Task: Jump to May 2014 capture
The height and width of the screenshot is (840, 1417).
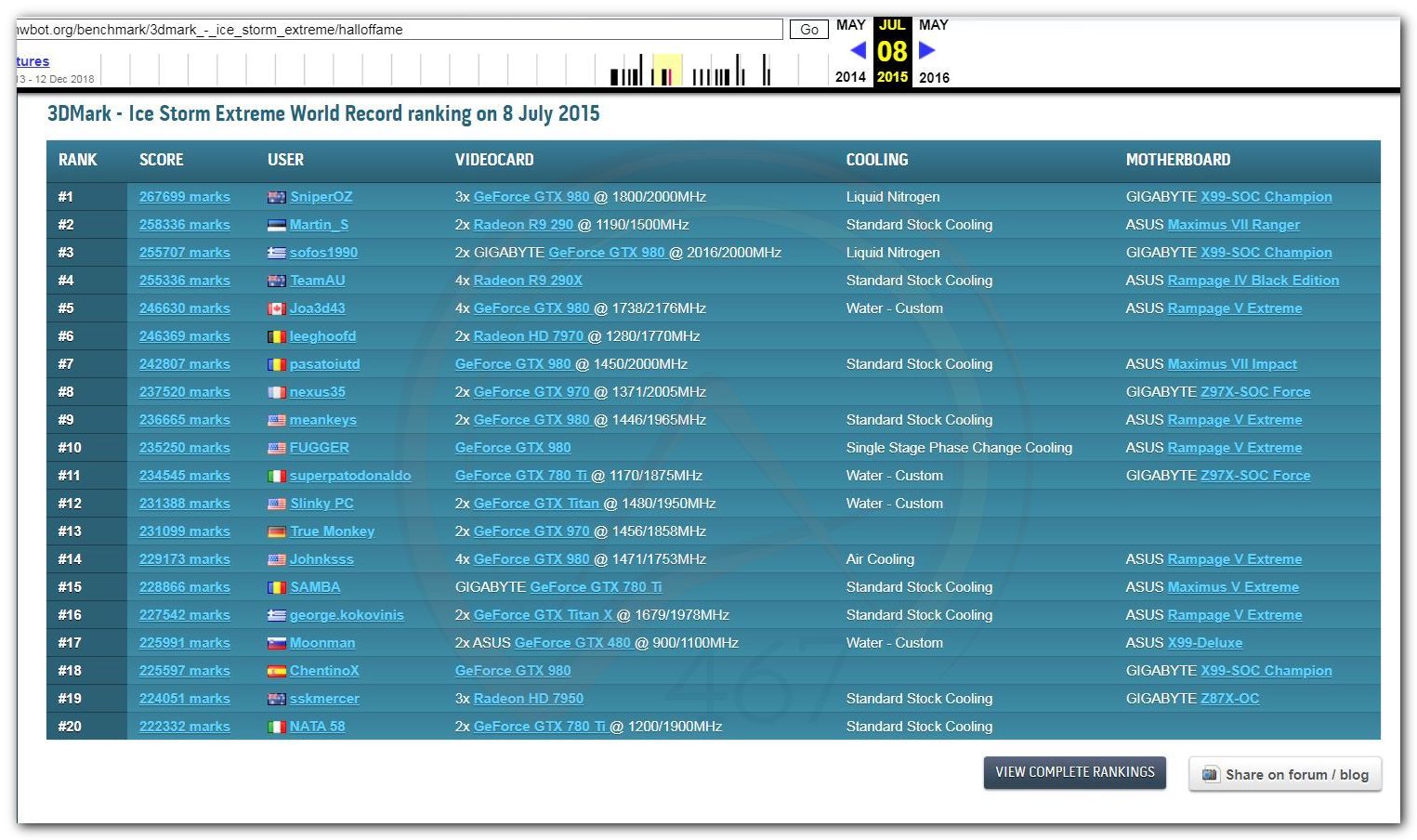Action: [x=850, y=25]
